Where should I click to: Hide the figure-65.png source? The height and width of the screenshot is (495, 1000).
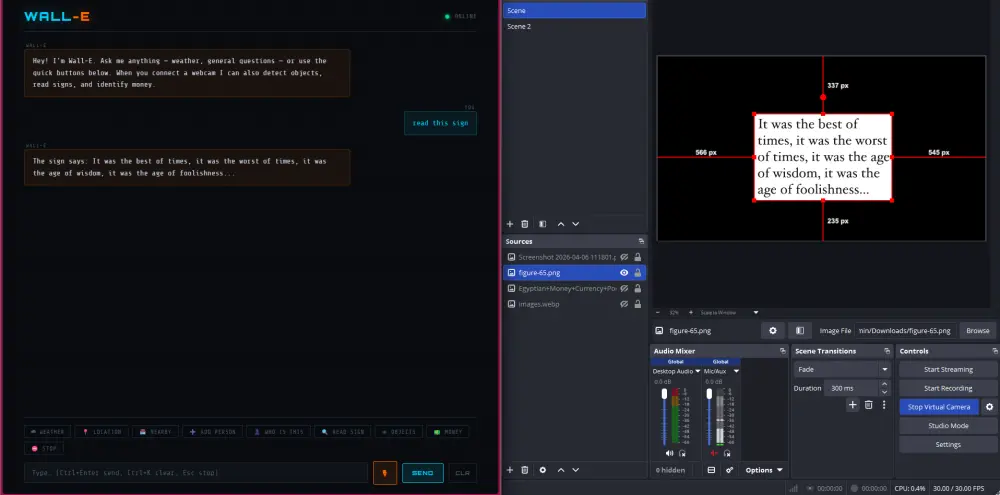624,272
